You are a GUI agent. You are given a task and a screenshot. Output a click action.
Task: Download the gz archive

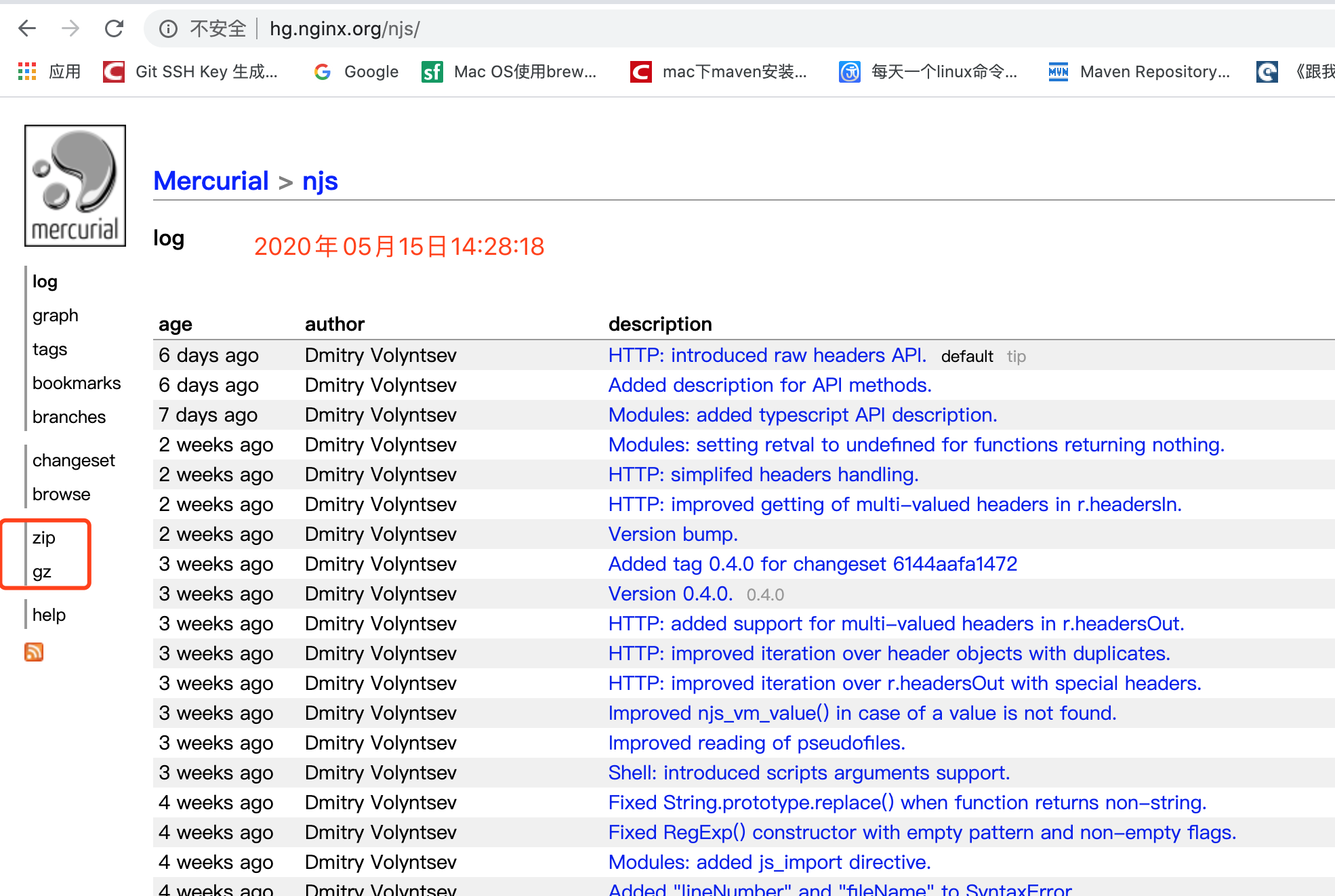pyautogui.click(x=42, y=571)
